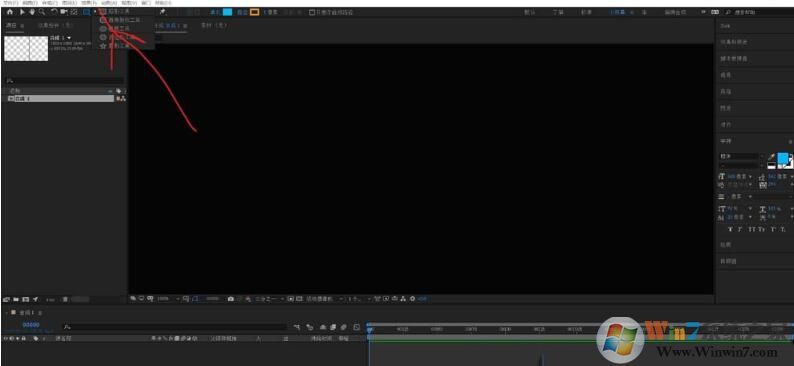Screen dimensions: 794x366
Task: Click the snapshot camera icon below viewer
Action: [230, 299]
